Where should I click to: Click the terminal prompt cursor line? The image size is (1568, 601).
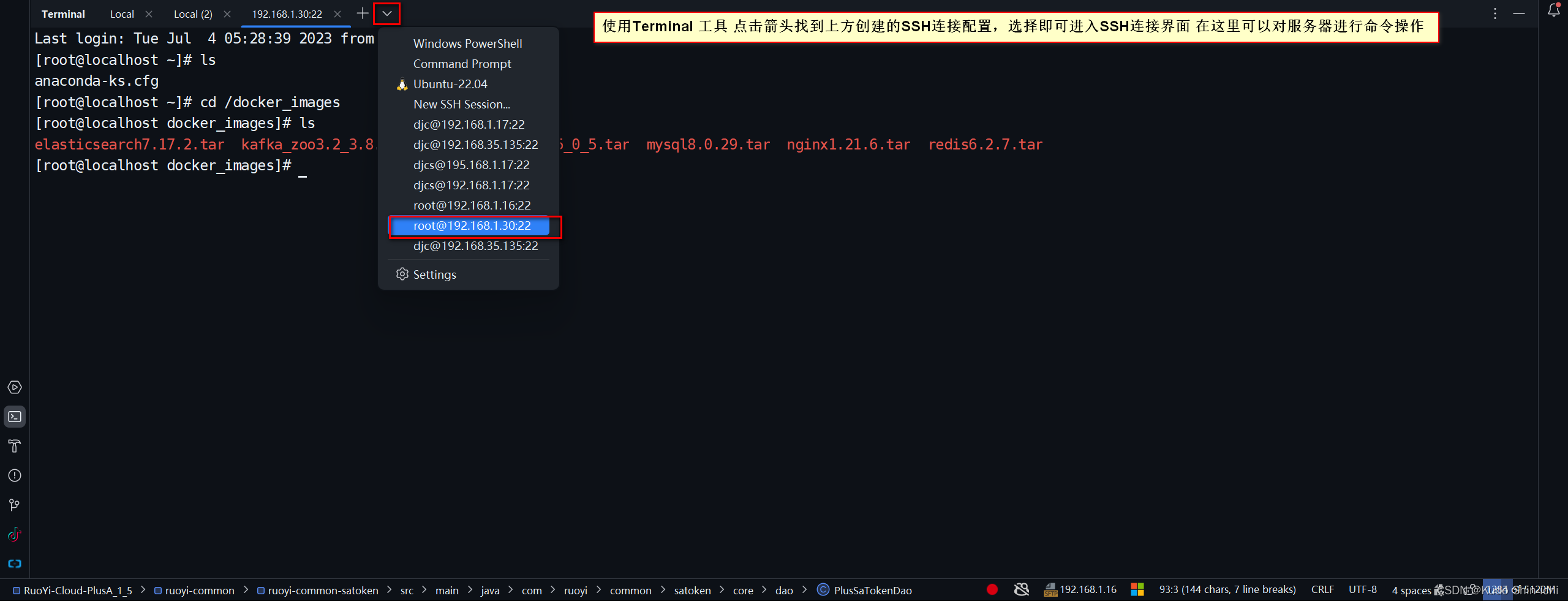tap(170, 165)
